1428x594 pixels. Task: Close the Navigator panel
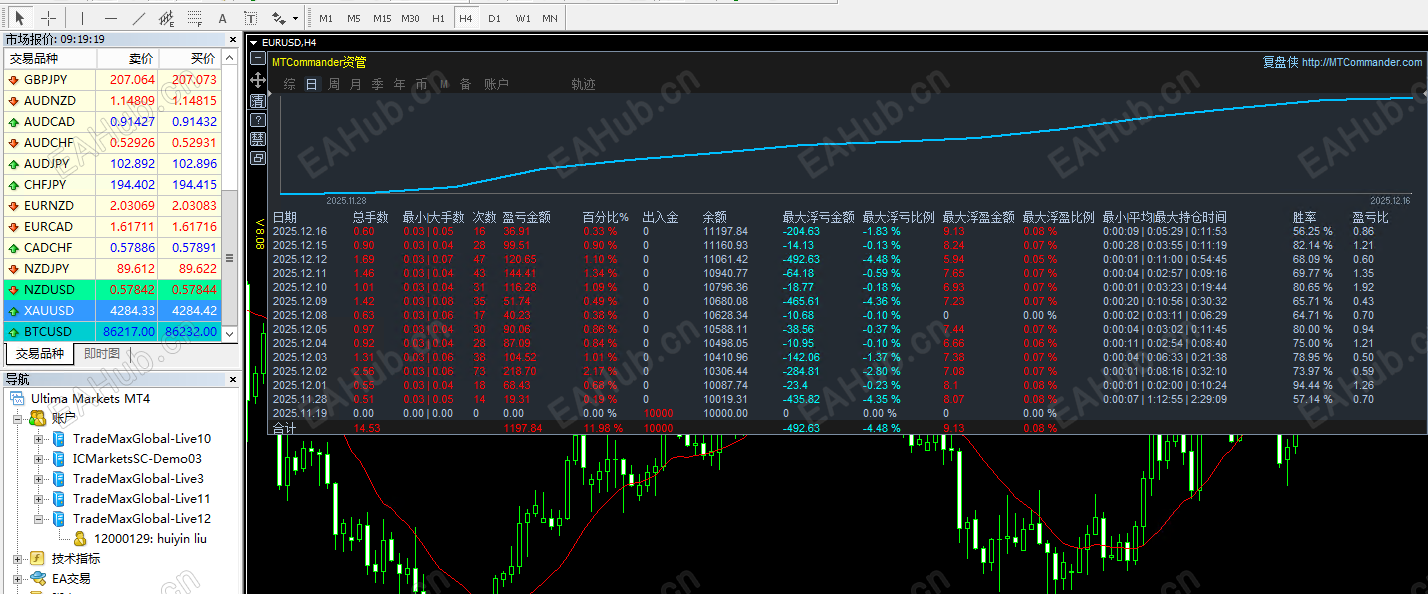(x=233, y=379)
